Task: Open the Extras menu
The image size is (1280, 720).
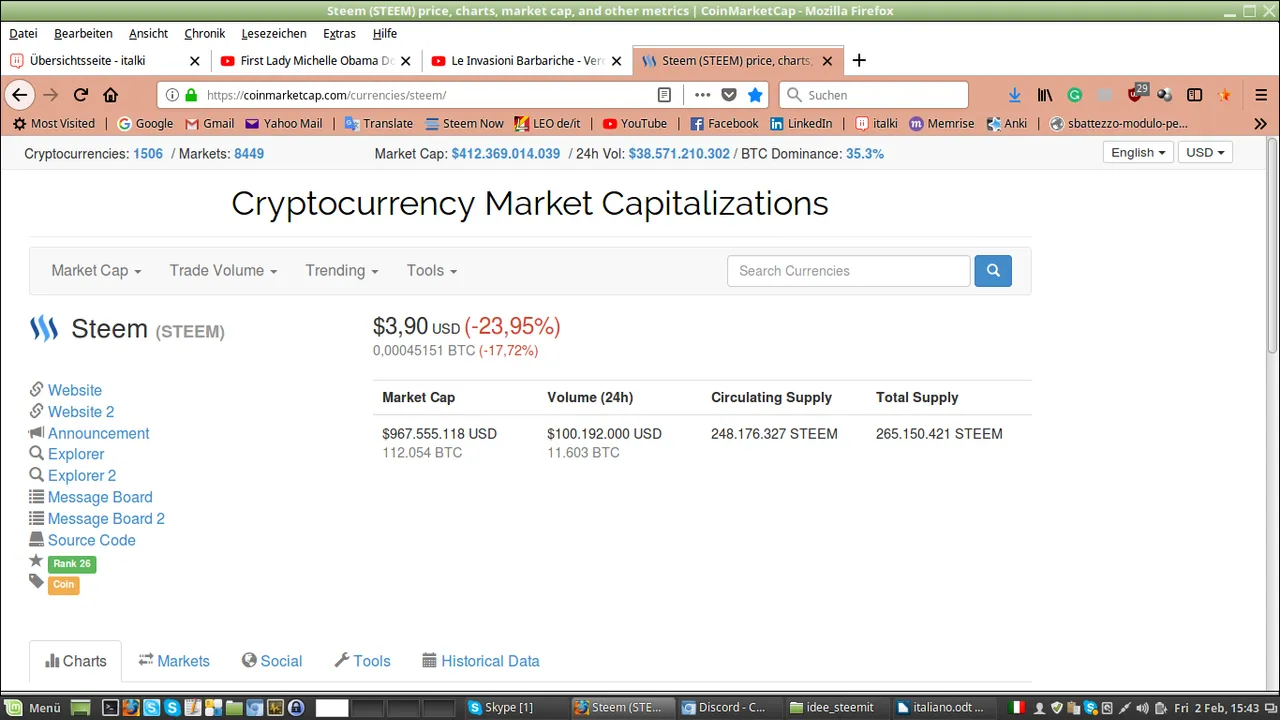Action: point(339,34)
